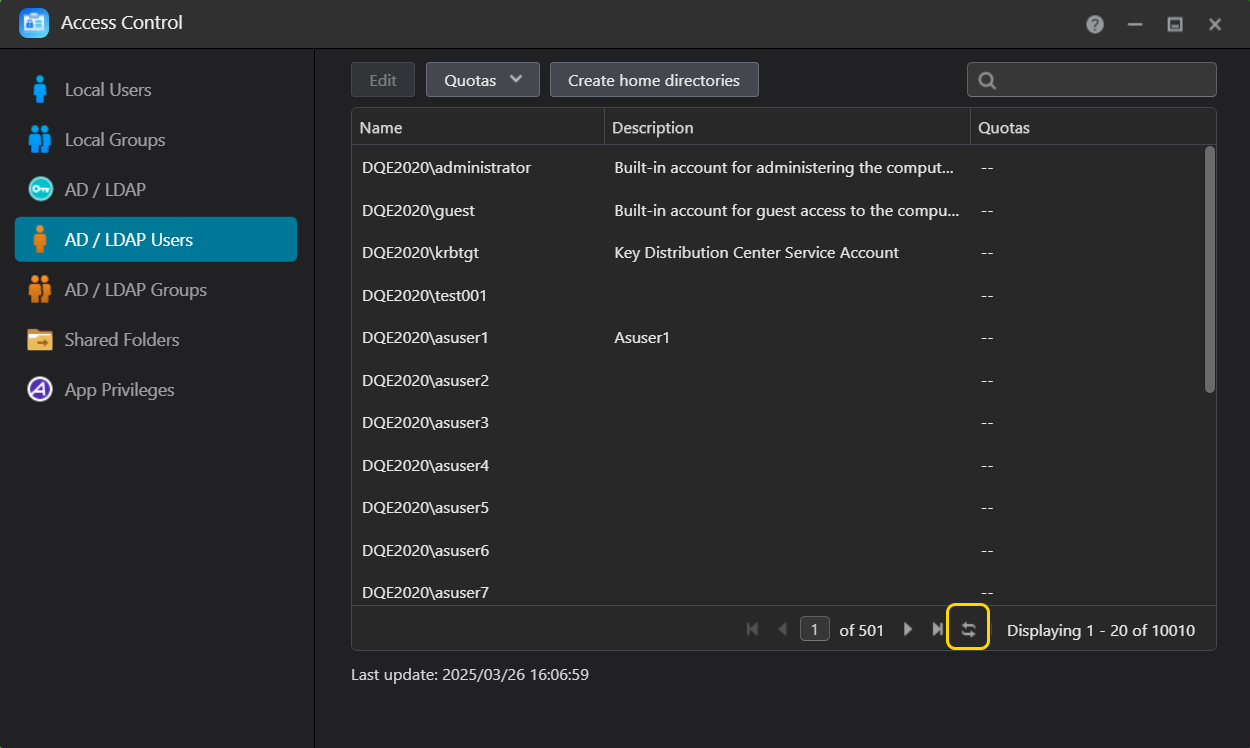Open the help question mark icon

(x=1095, y=24)
